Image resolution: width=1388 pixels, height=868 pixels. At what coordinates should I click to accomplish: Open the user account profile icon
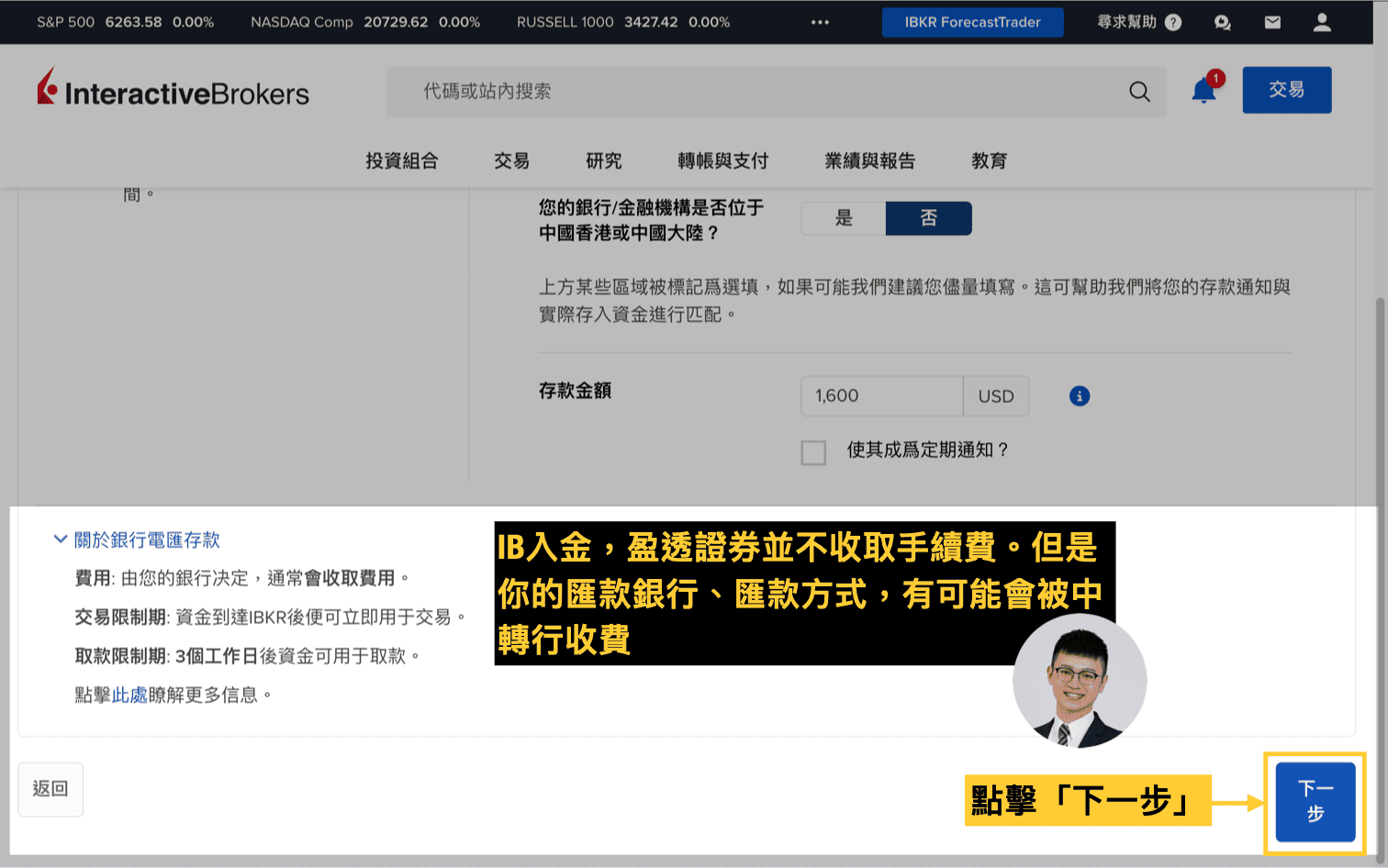1322,22
